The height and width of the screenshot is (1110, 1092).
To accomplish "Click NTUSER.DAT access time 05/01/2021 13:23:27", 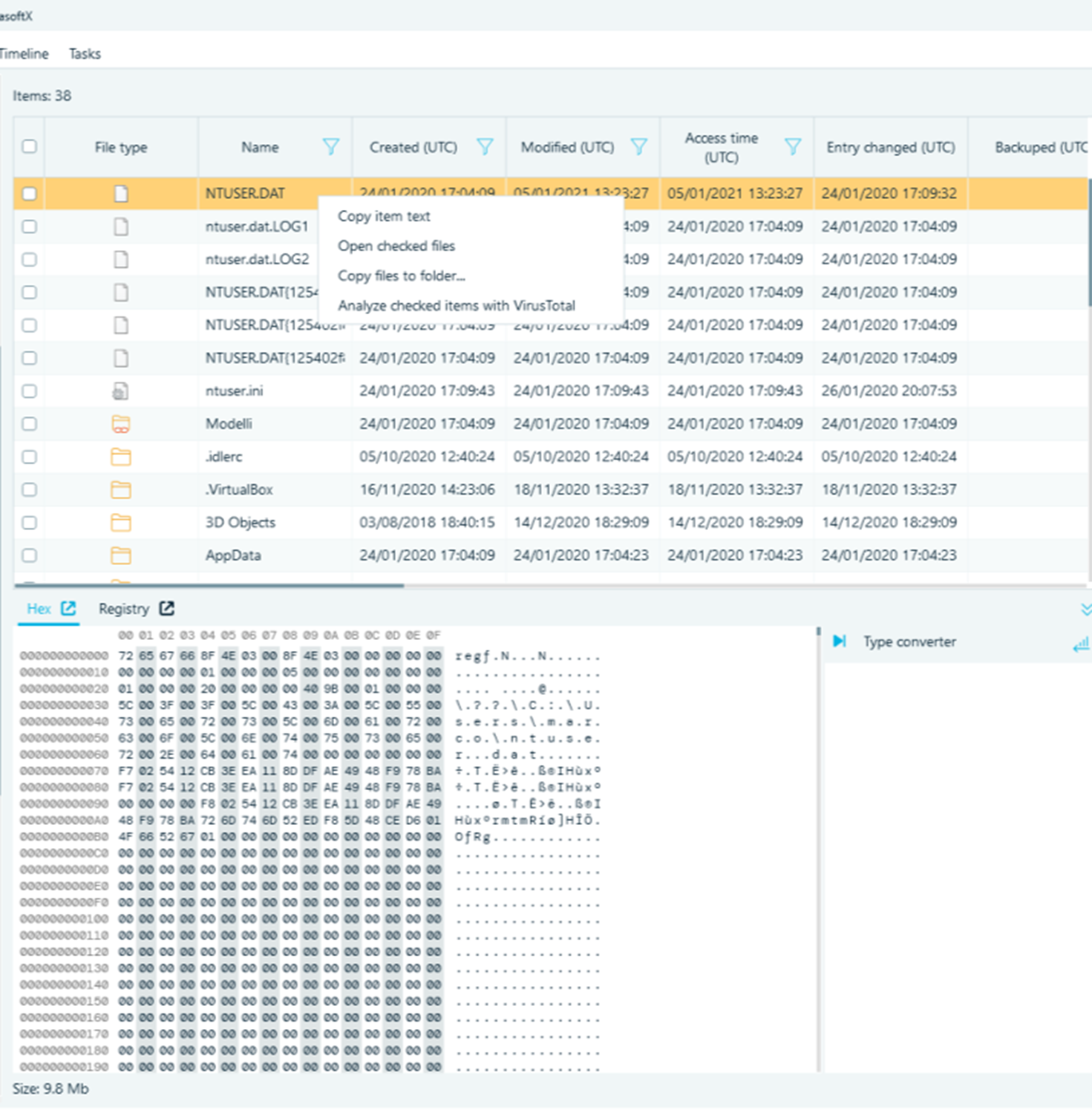I will [x=735, y=194].
